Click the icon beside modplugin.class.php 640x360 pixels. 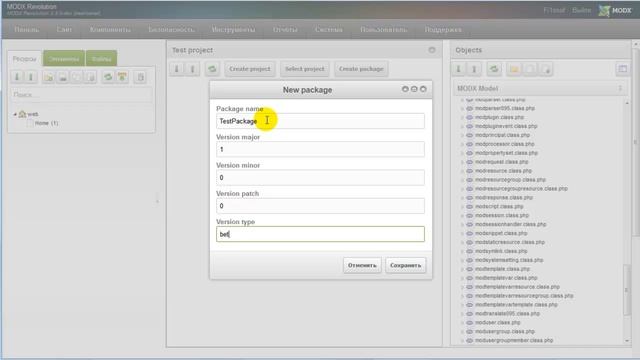tap(469, 117)
